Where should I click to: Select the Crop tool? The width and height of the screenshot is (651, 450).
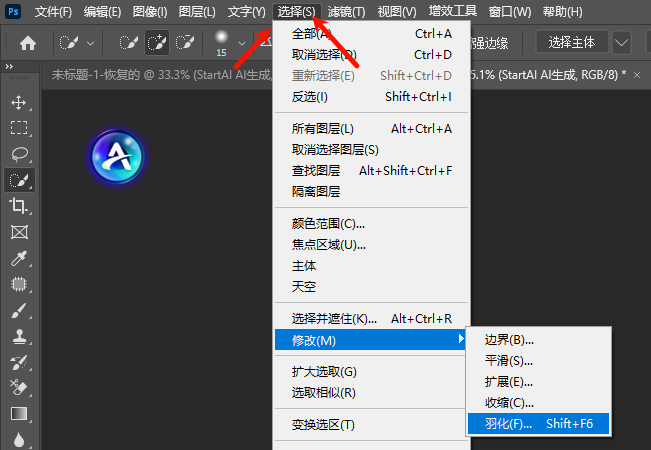[18, 206]
